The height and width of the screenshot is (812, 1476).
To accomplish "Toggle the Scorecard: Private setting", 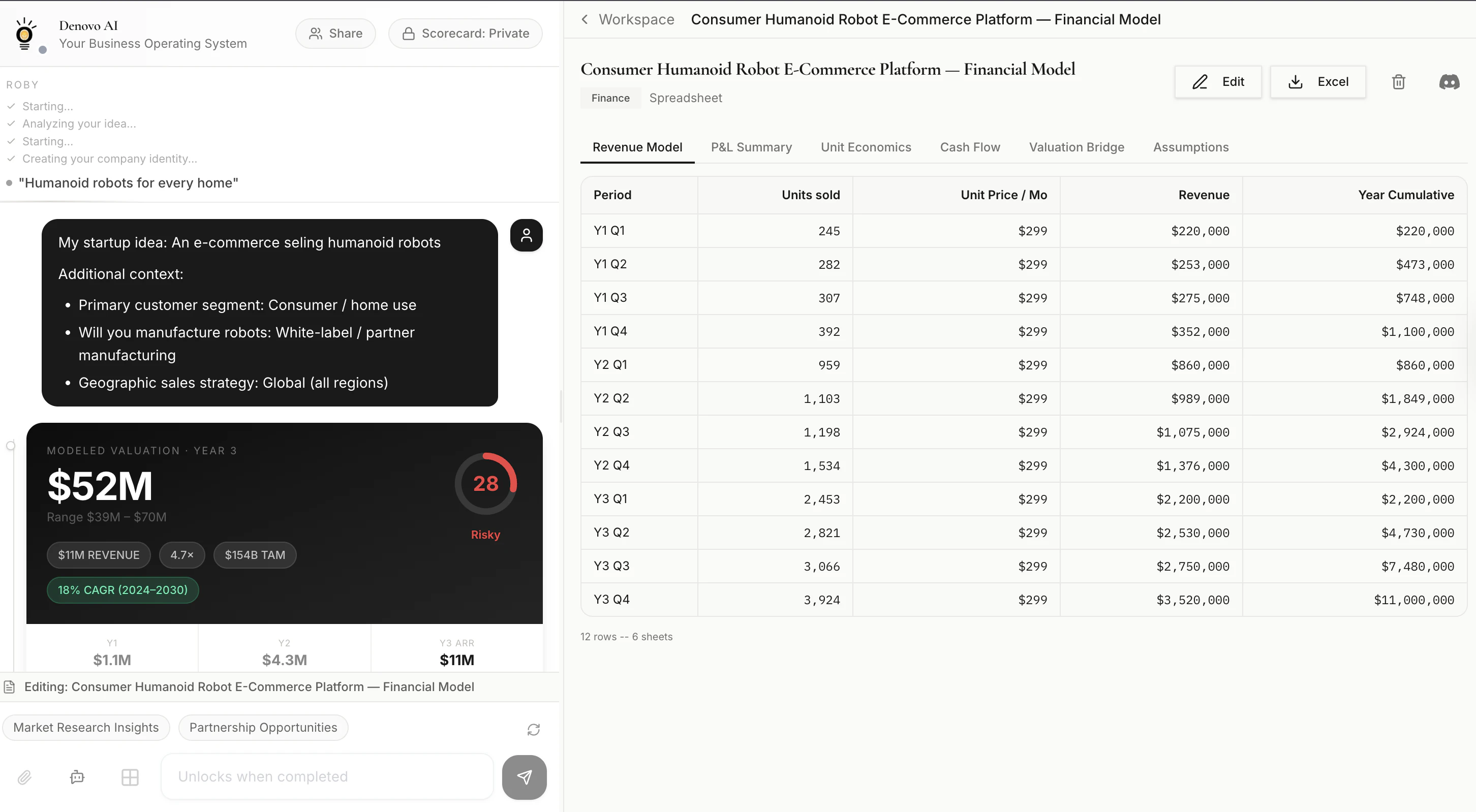I will tap(465, 33).
